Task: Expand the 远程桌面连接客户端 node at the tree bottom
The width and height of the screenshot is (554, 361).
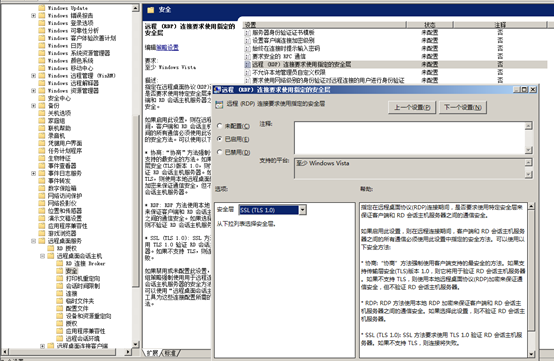Action: point(42,346)
